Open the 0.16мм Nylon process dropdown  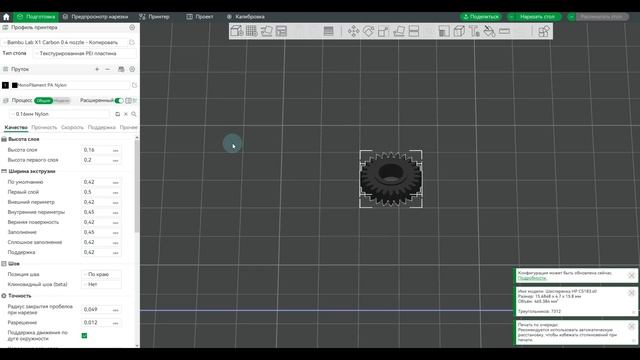pyautogui.click(x=60, y=114)
